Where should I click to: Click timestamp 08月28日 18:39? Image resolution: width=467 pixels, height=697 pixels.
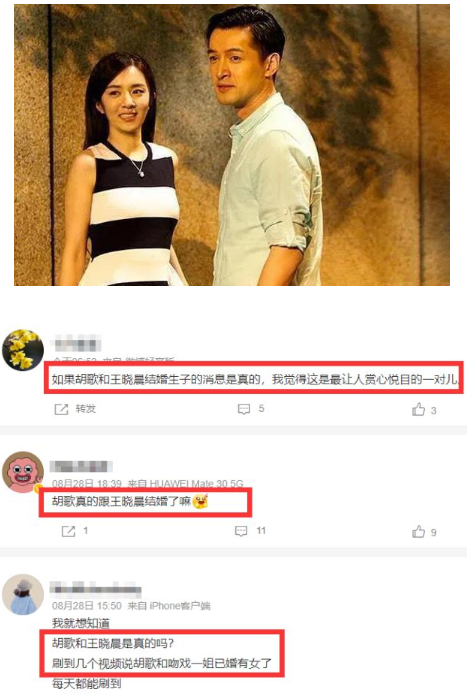click(x=87, y=483)
